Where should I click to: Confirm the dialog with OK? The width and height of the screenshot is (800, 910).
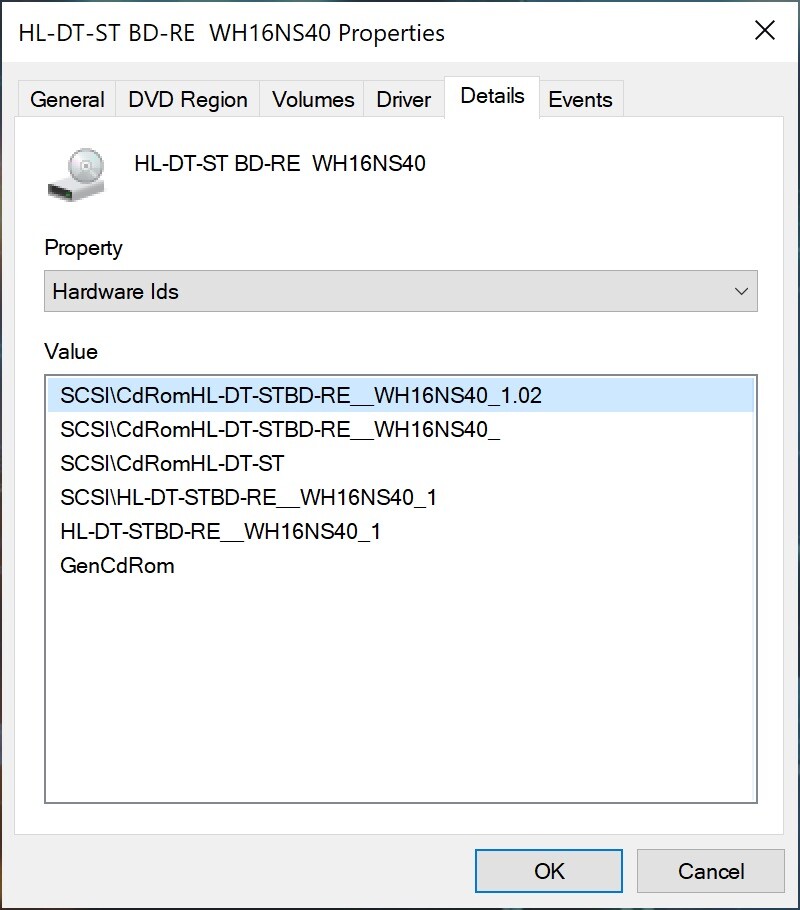[x=549, y=871]
